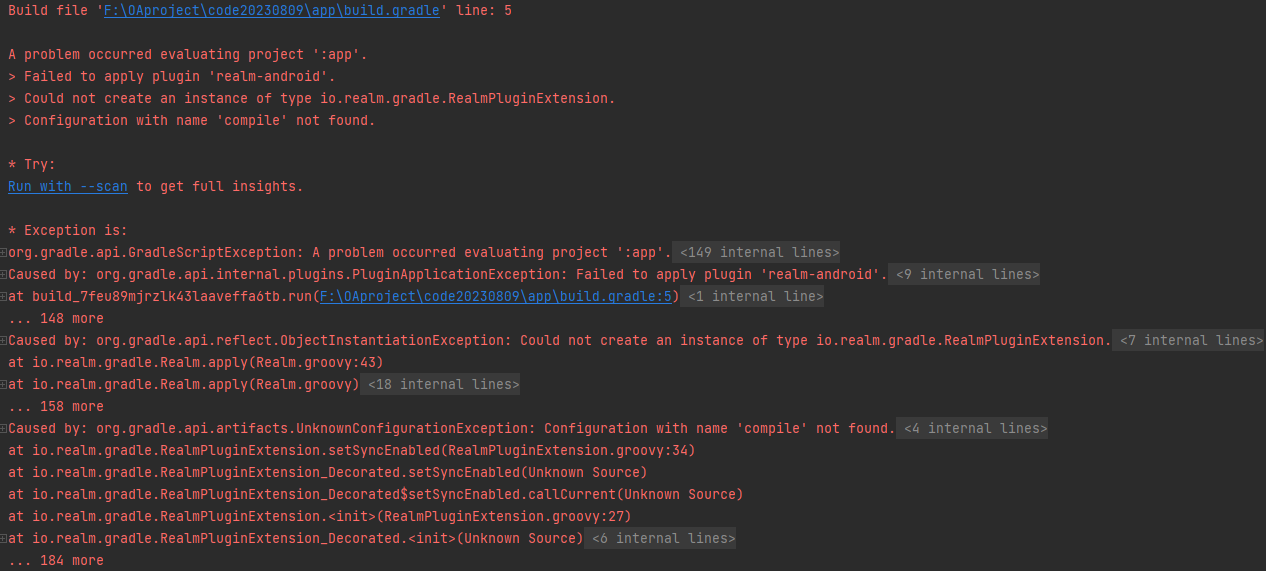Unfold the '<7 internal lines>' placeholder
This screenshot has width=1266, height=571.
(x=1190, y=340)
